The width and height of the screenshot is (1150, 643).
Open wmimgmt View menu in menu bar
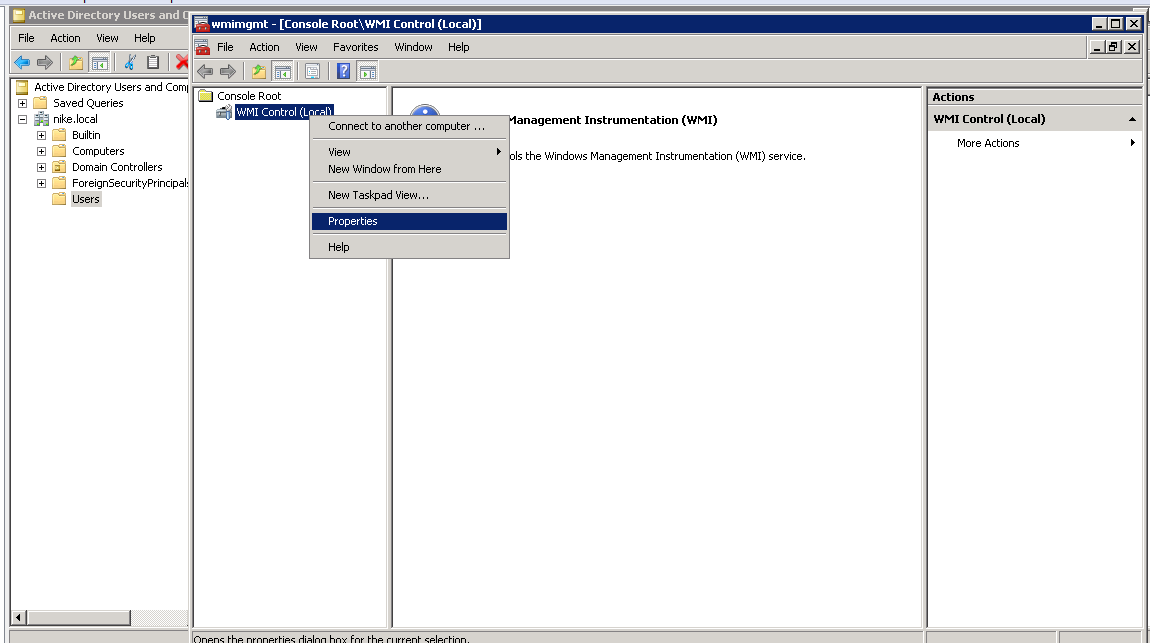[x=307, y=47]
